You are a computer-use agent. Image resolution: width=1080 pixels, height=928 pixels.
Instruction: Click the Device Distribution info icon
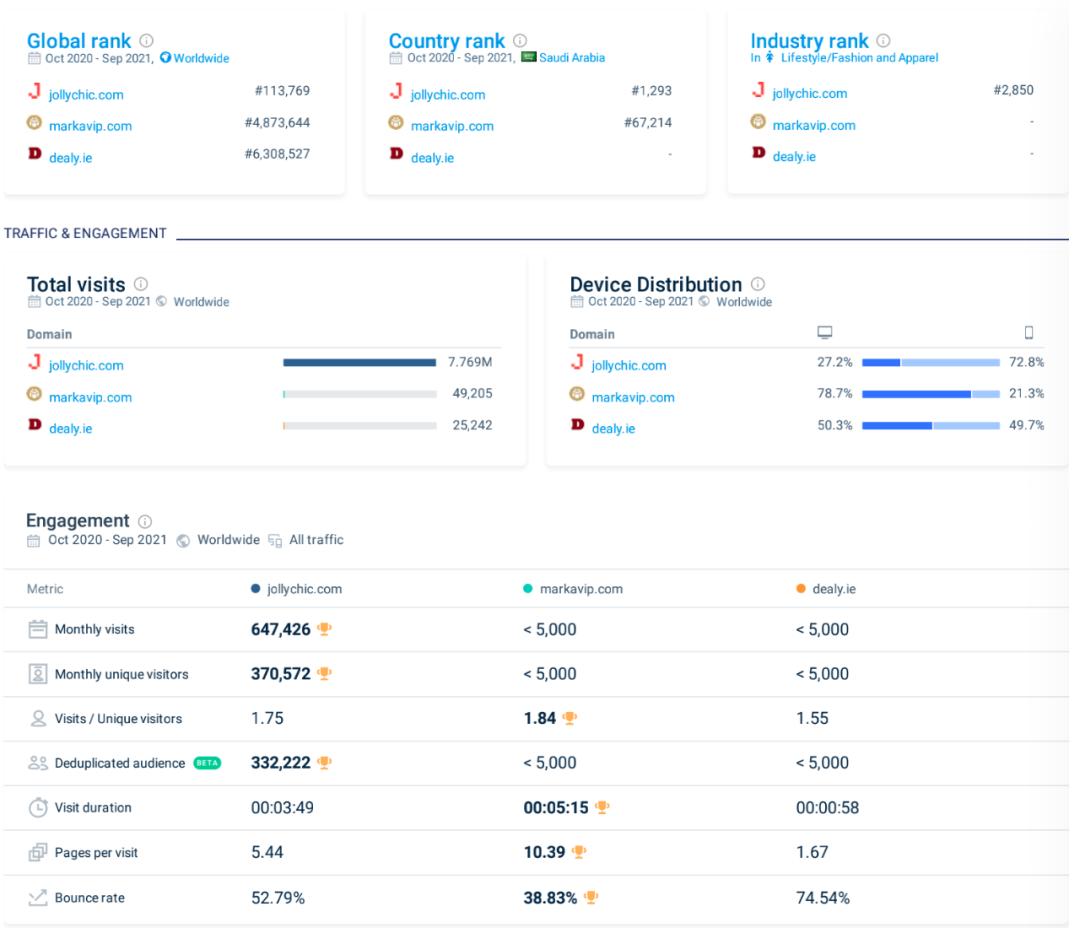(758, 284)
